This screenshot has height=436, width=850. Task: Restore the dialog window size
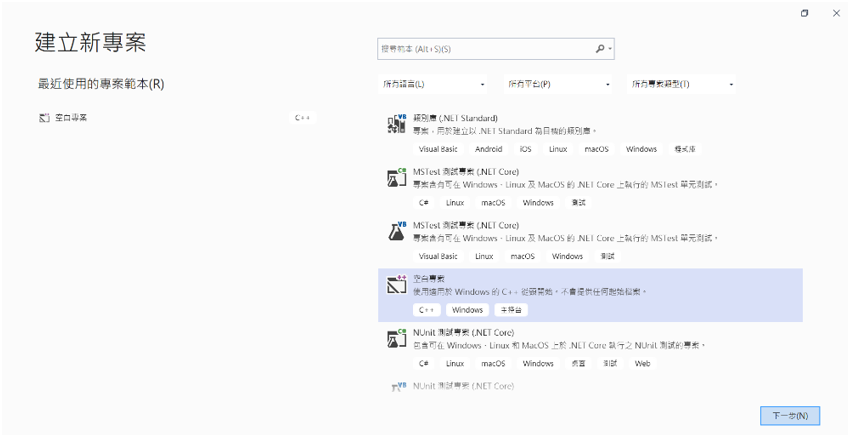click(x=804, y=14)
